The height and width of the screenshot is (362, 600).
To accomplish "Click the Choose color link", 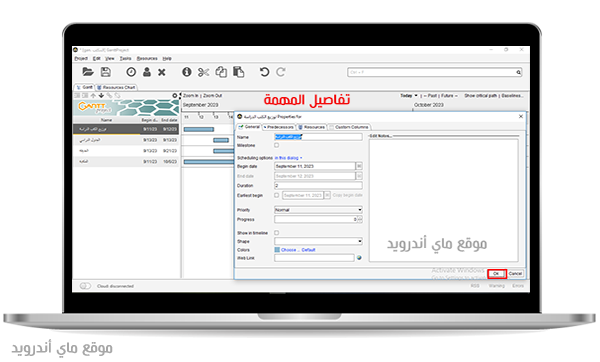I will point(289,250).
